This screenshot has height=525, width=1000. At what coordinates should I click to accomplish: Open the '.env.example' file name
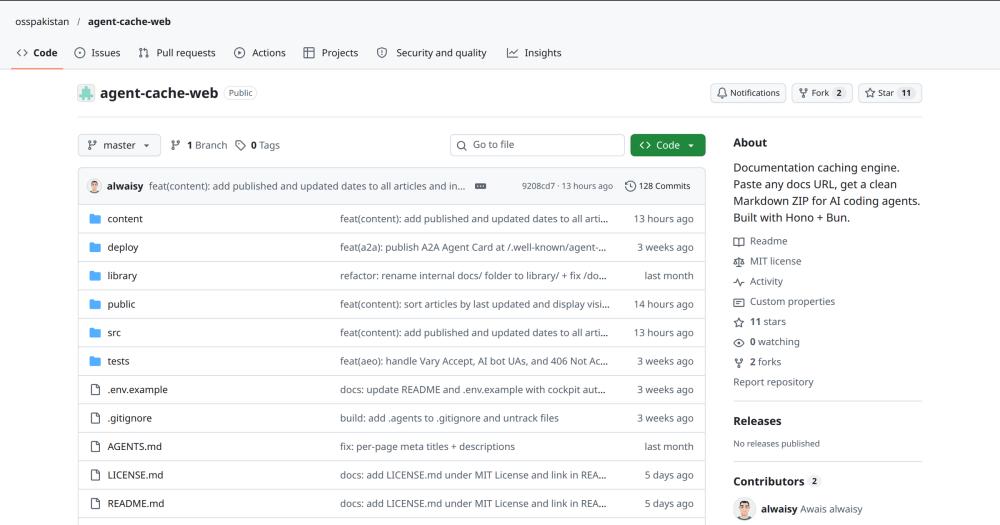click(138, 390)
